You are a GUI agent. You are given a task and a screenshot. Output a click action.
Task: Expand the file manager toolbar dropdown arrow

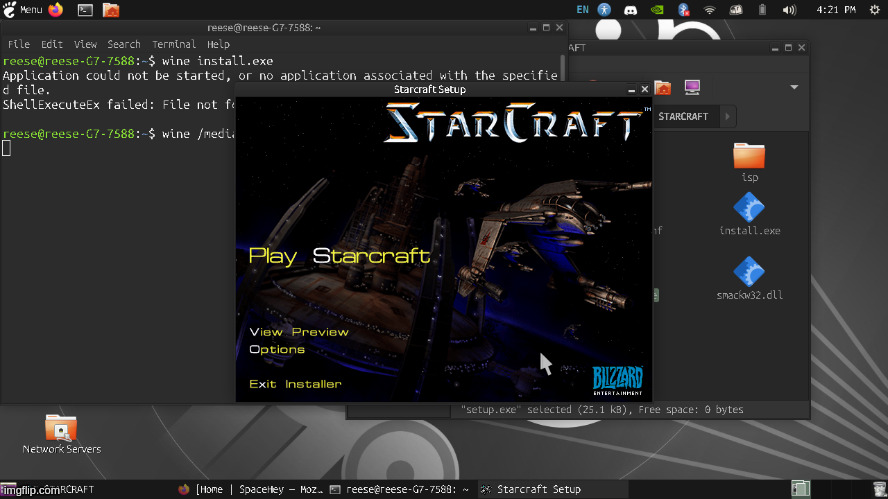click(794, 87)
